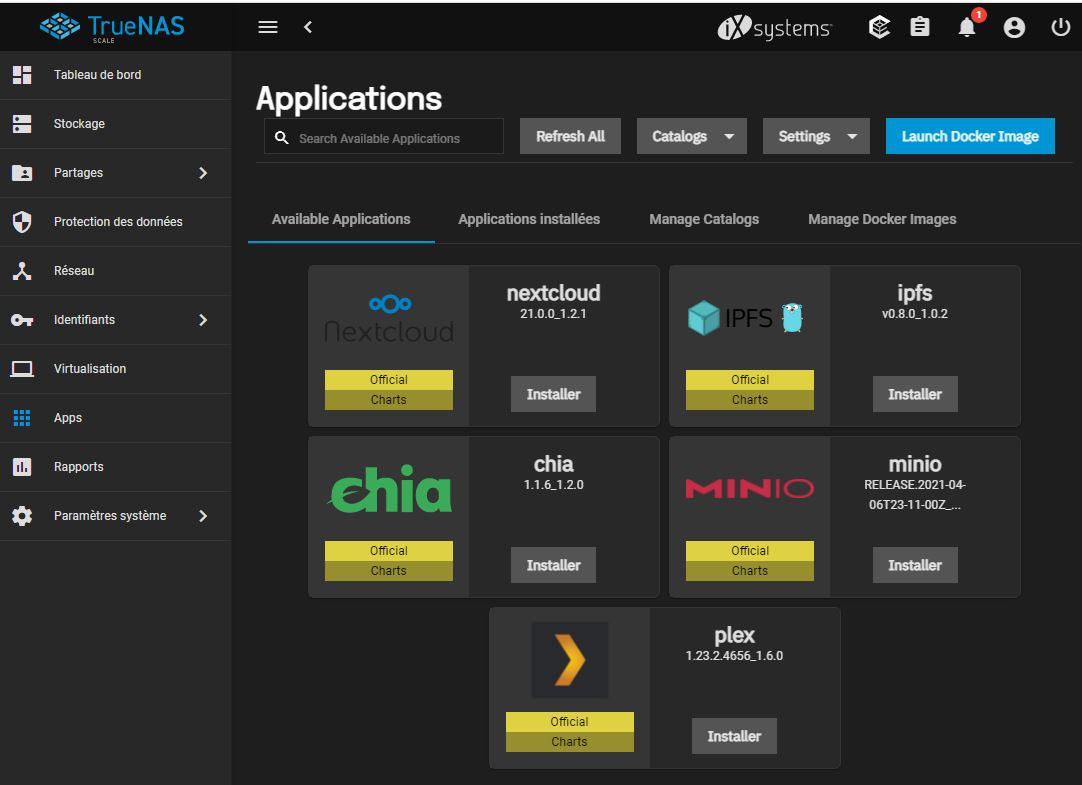Click the Rapports chart icon
Image resolution: width=1082 pixels, height=785 pixels.
click(x=22, y=466)
